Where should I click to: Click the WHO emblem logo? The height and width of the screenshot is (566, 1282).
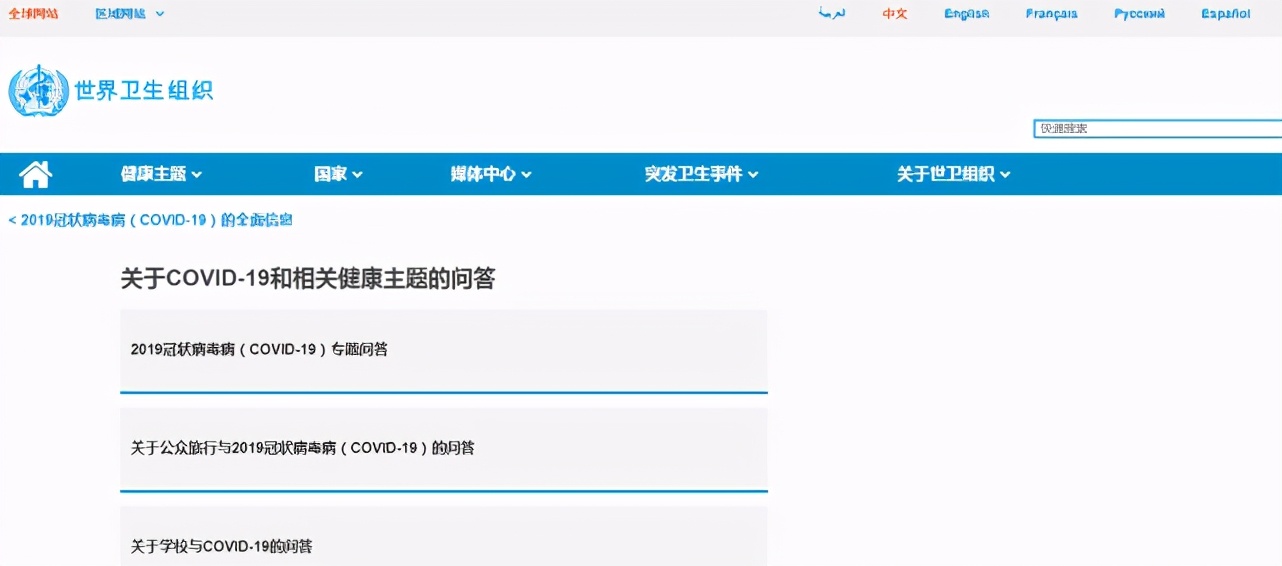tap(38, 90)
